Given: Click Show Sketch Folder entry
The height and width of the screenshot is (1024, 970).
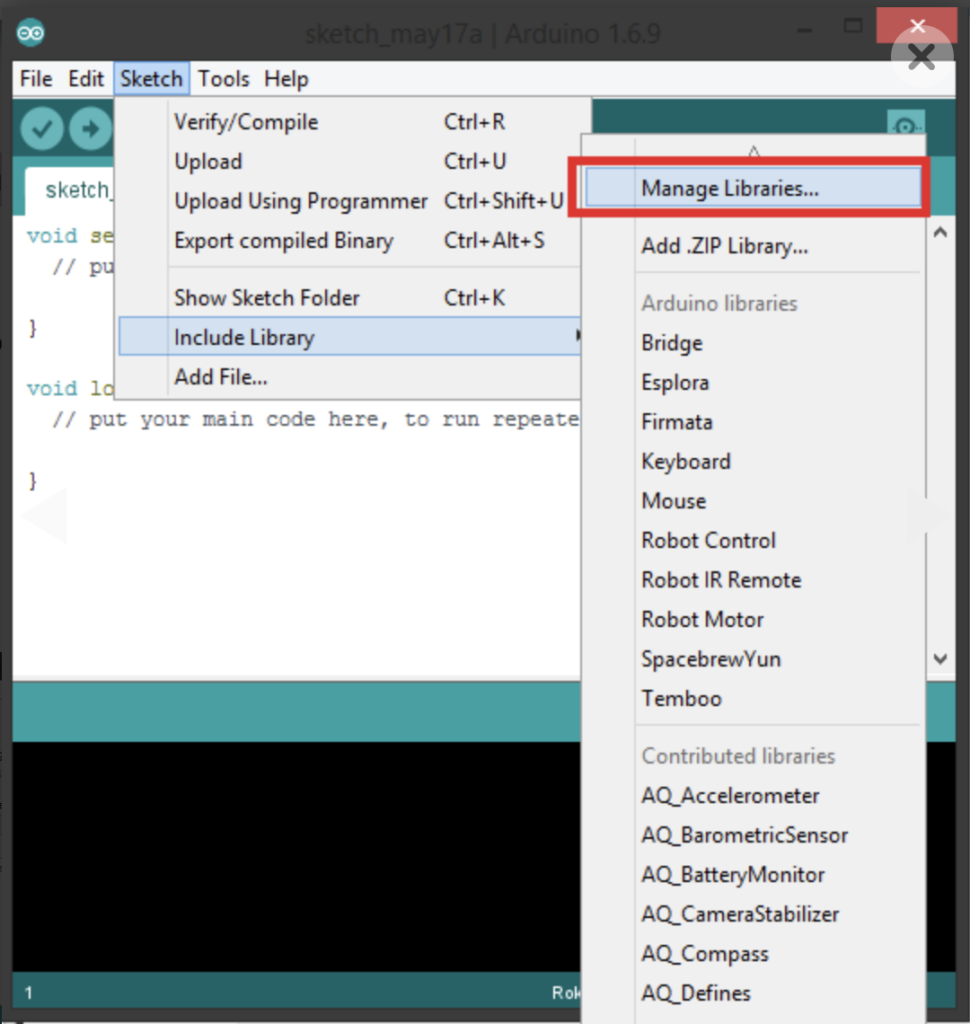Looking at the screenshot, I should coord(267,297).
